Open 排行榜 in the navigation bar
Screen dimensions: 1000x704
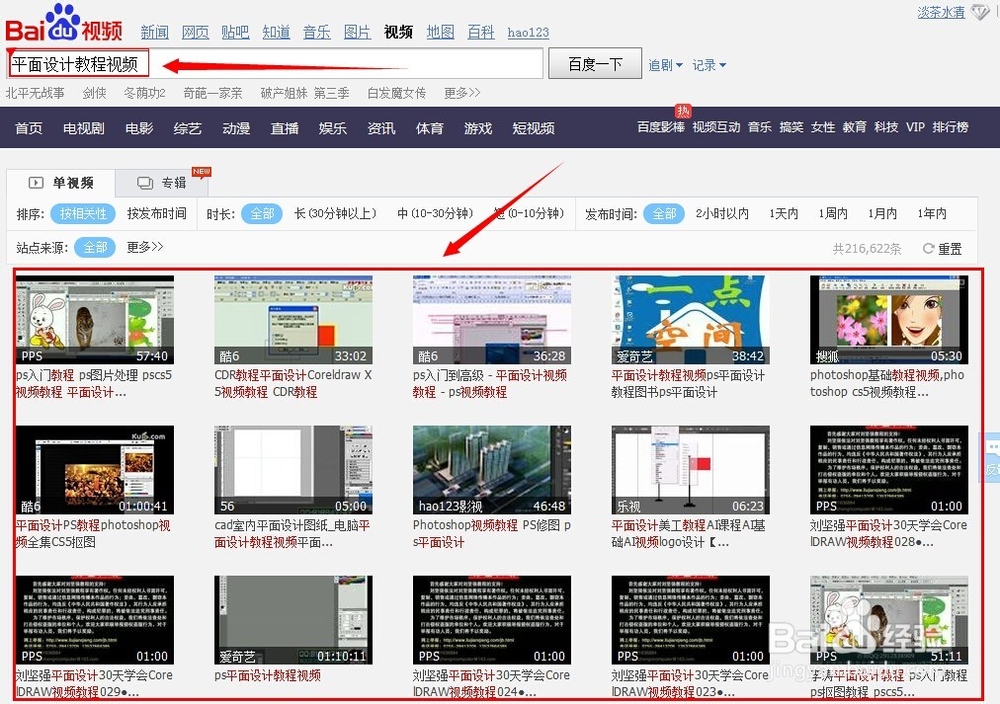pos(950,127)
